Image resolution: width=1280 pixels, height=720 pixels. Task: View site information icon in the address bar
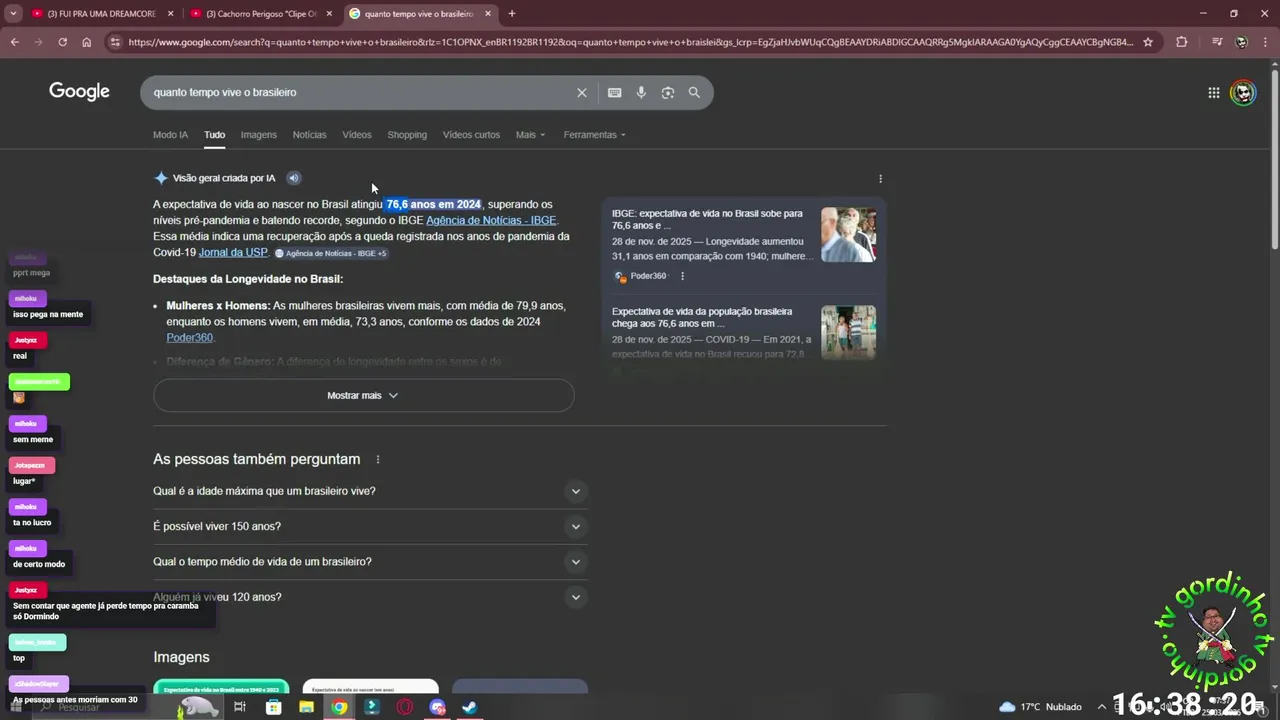click(x=115, y=42)
